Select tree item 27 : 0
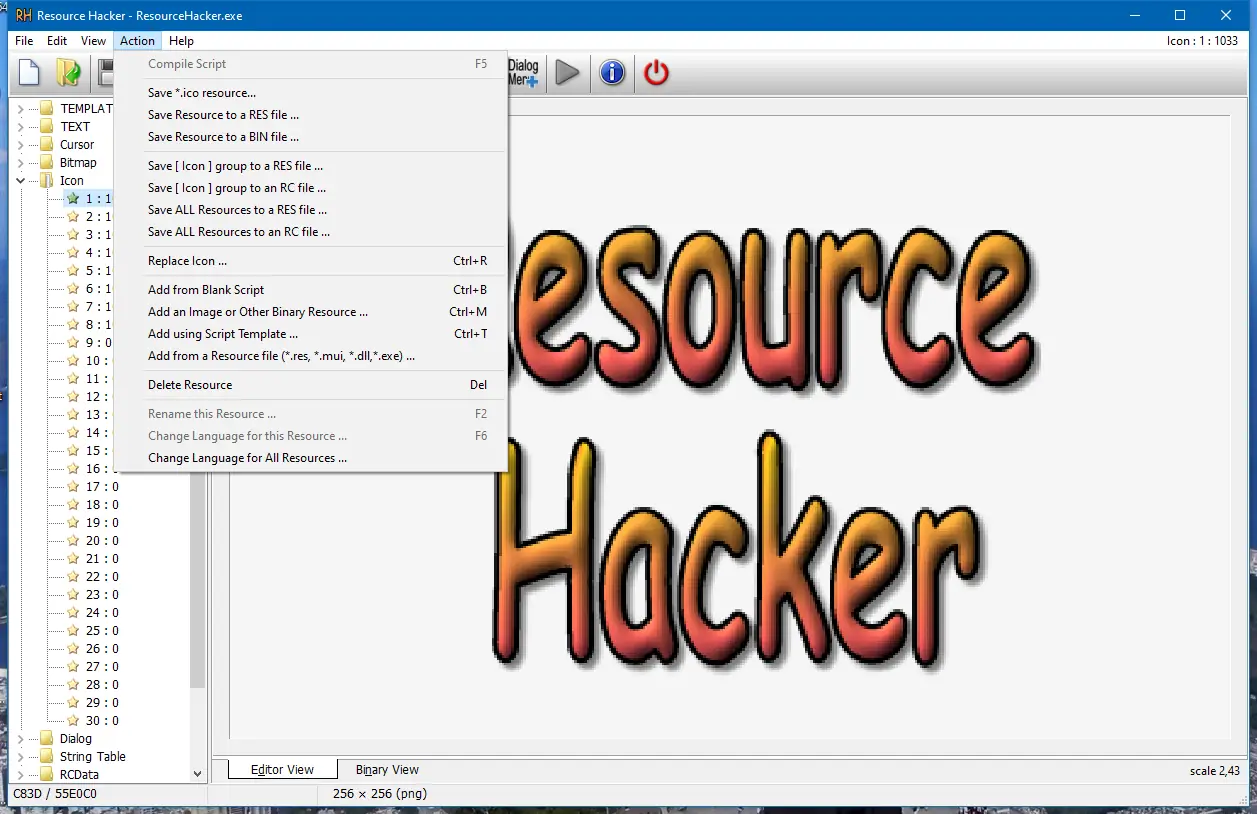This screenshot has height=814, width=1257. point(102,667)
